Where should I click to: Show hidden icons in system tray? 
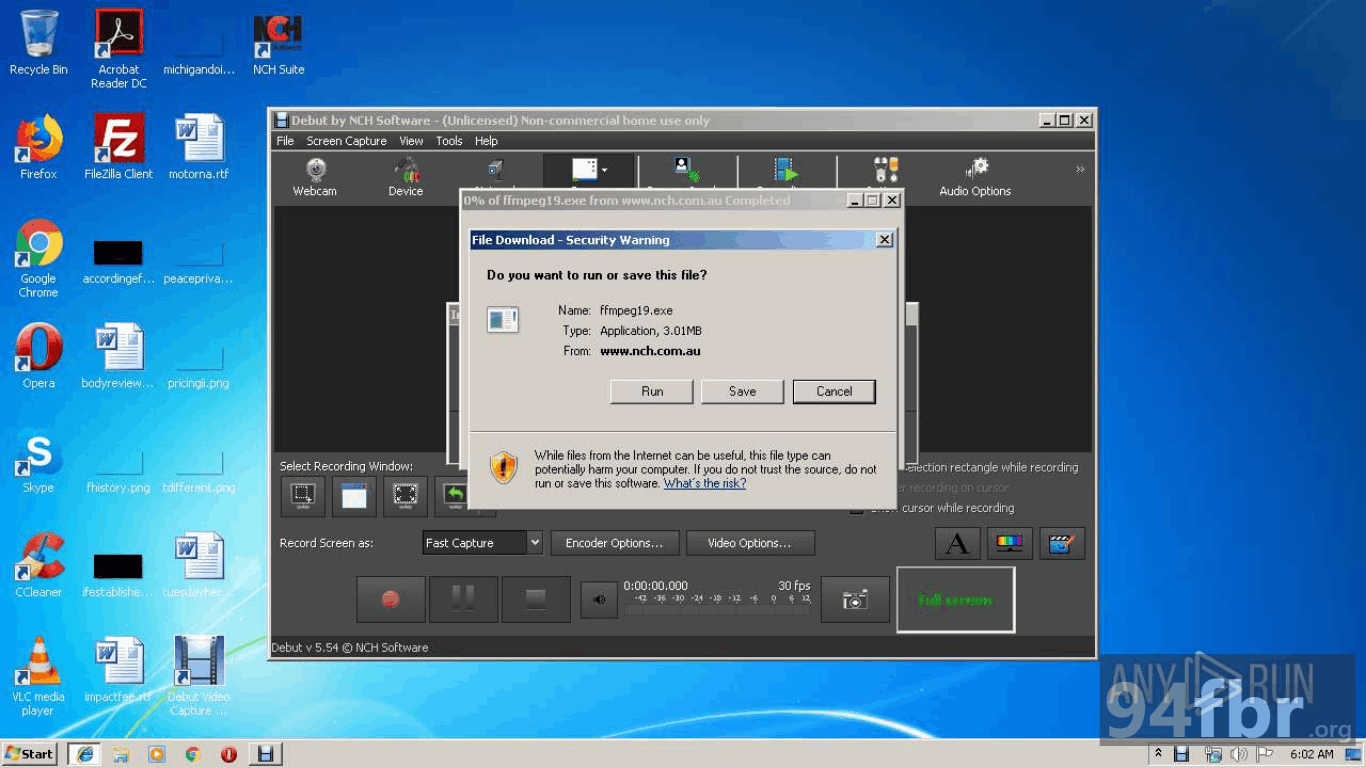point(1158,753)
